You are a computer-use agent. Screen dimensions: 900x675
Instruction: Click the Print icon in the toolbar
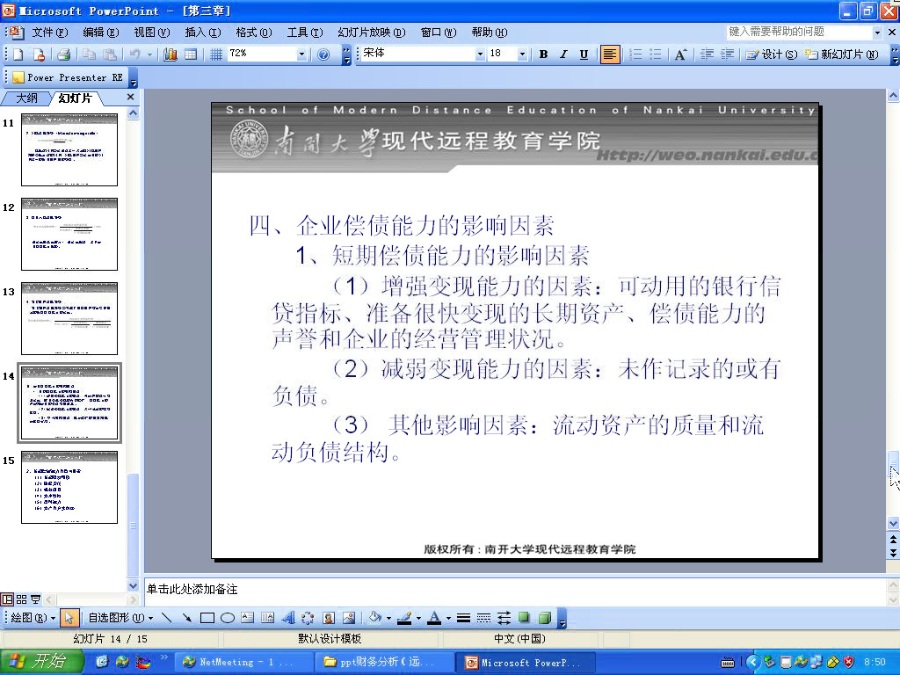[64, 55]
